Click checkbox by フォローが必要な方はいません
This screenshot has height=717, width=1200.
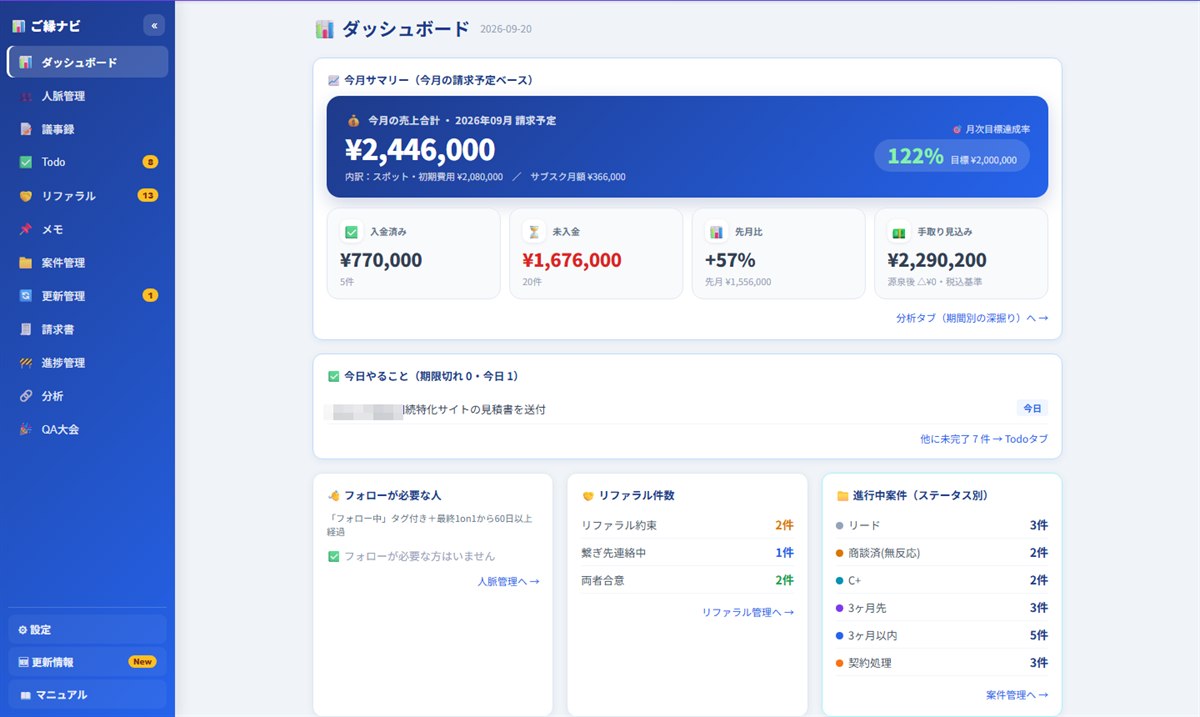point(334,556)
